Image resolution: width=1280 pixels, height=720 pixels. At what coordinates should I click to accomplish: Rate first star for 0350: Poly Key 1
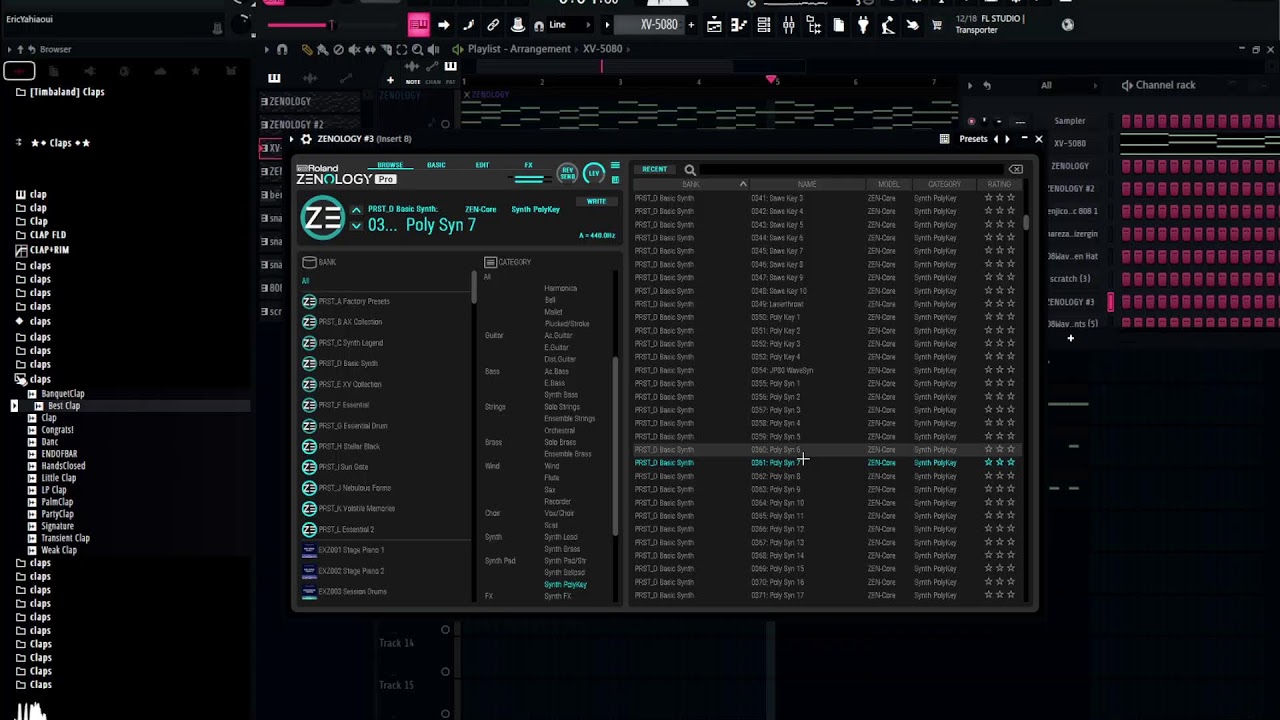click(x=988, y=317)
